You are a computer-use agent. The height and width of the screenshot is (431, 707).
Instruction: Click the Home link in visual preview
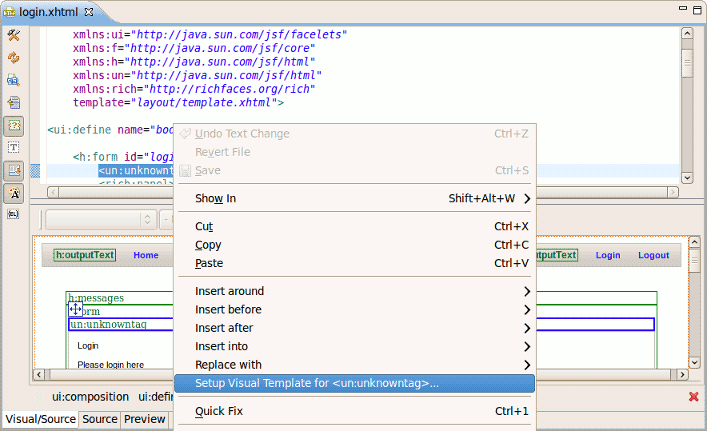tap(146, 255)
